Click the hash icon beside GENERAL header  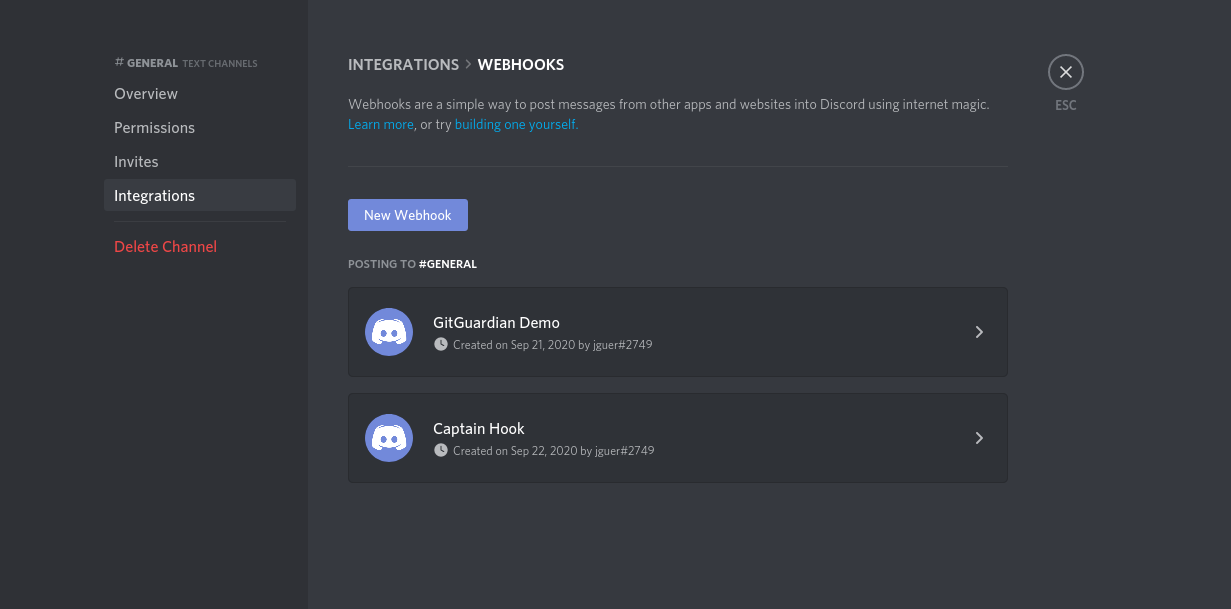click(x=119, y=62)
